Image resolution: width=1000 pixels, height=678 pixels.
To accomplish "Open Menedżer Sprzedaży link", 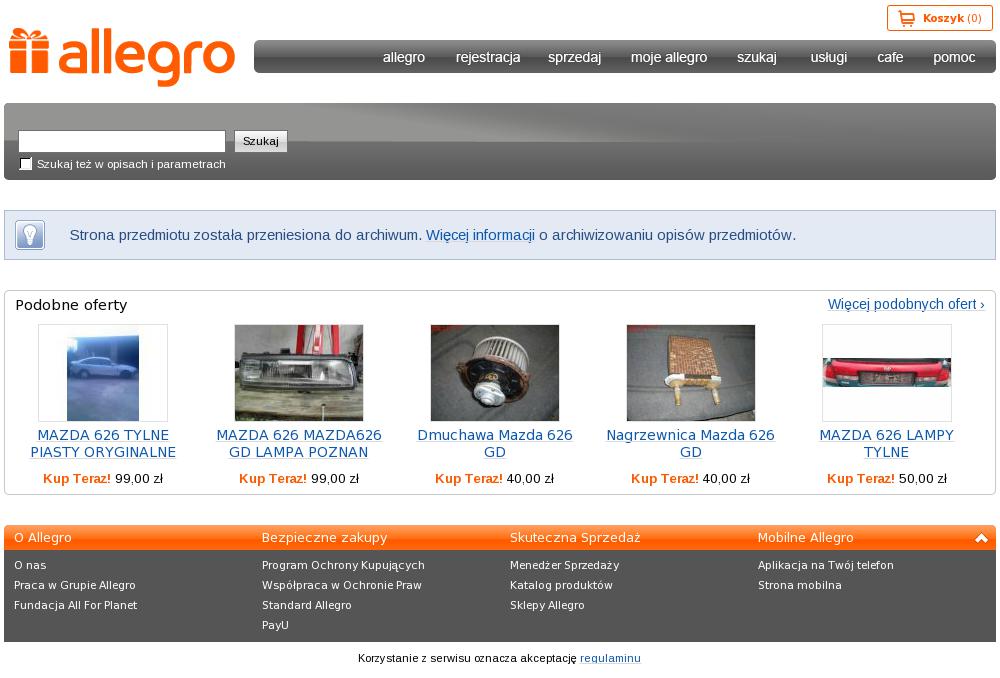I will coord(564,565).
